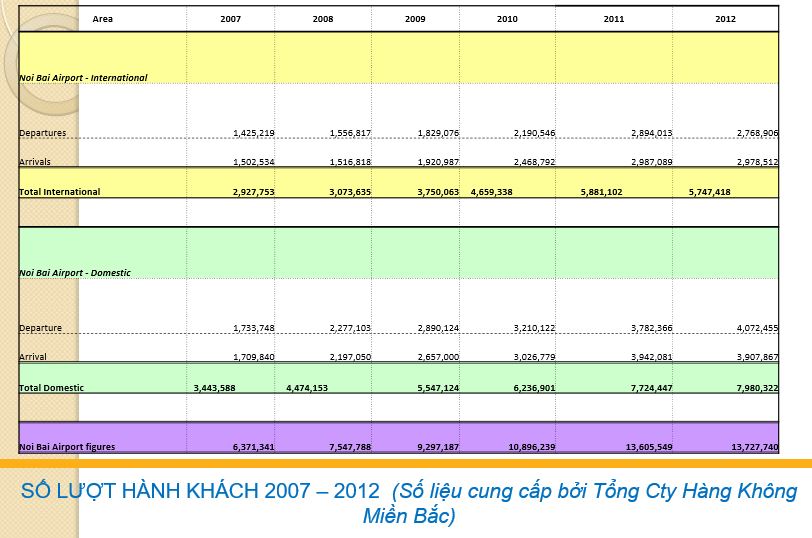812x538 pixels.
Task: Click the airport figure 9,297,187
Action: (438, 447)
